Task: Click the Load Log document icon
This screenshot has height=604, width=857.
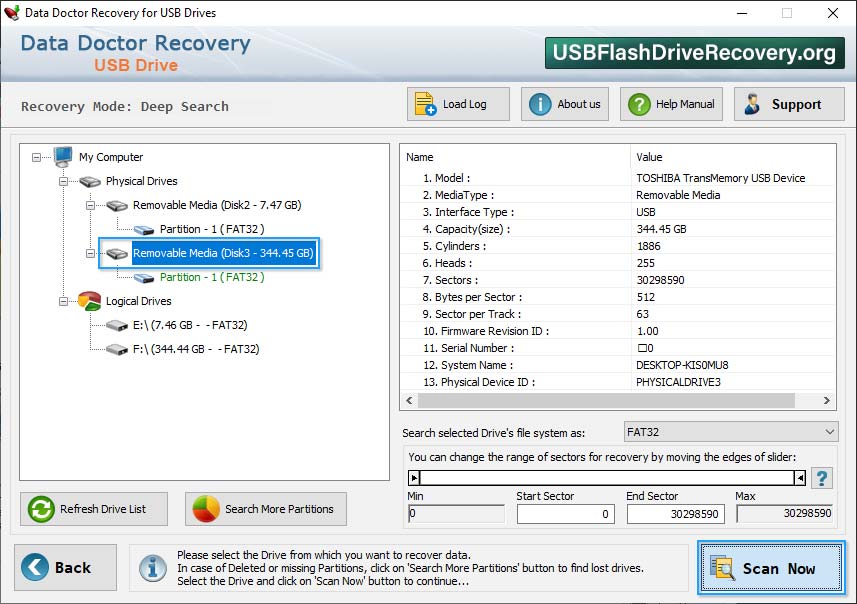Action: [x=425, y=104]
